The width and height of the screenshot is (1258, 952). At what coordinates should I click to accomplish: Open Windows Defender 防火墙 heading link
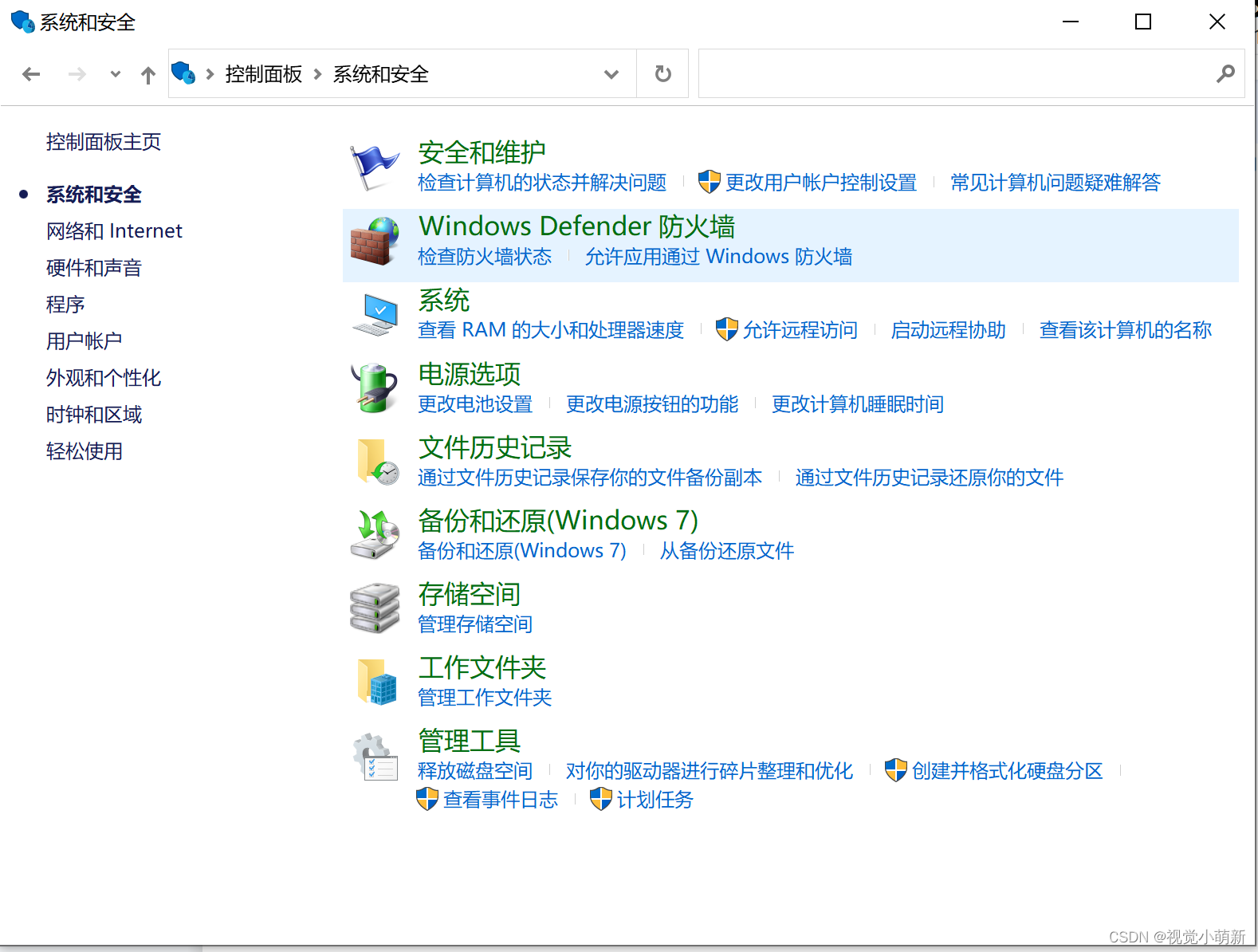tap(577, 226)
